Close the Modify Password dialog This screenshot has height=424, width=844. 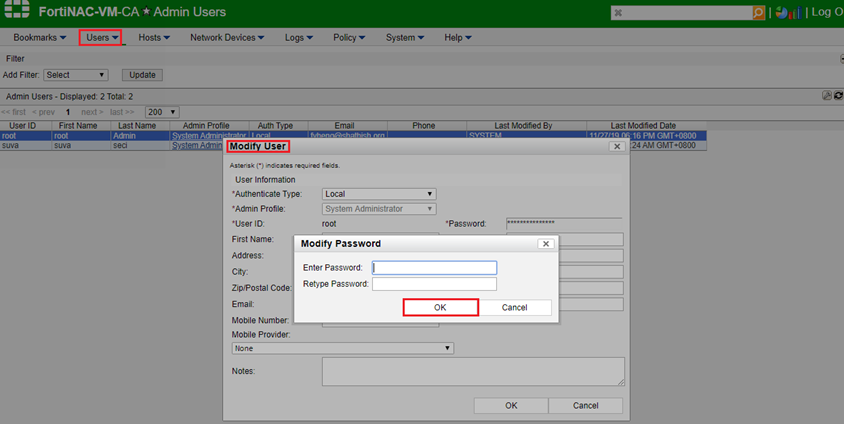click(x=546, y=243)
